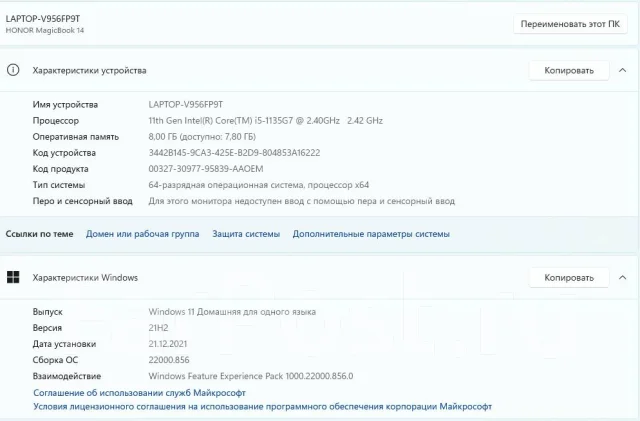Viewport: 640px width, 421px height.
Task: Open the Домен или рабочая группа link
Action: click(x=142, y=234)
